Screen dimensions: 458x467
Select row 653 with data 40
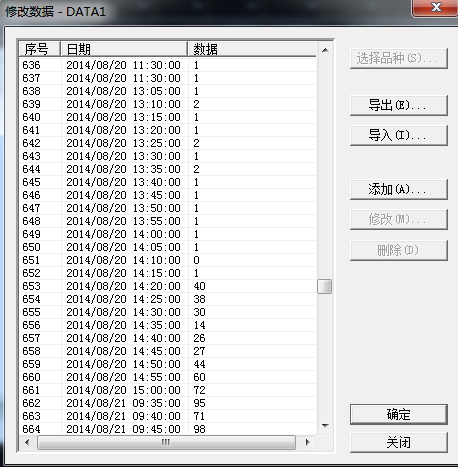pos(168,286)
